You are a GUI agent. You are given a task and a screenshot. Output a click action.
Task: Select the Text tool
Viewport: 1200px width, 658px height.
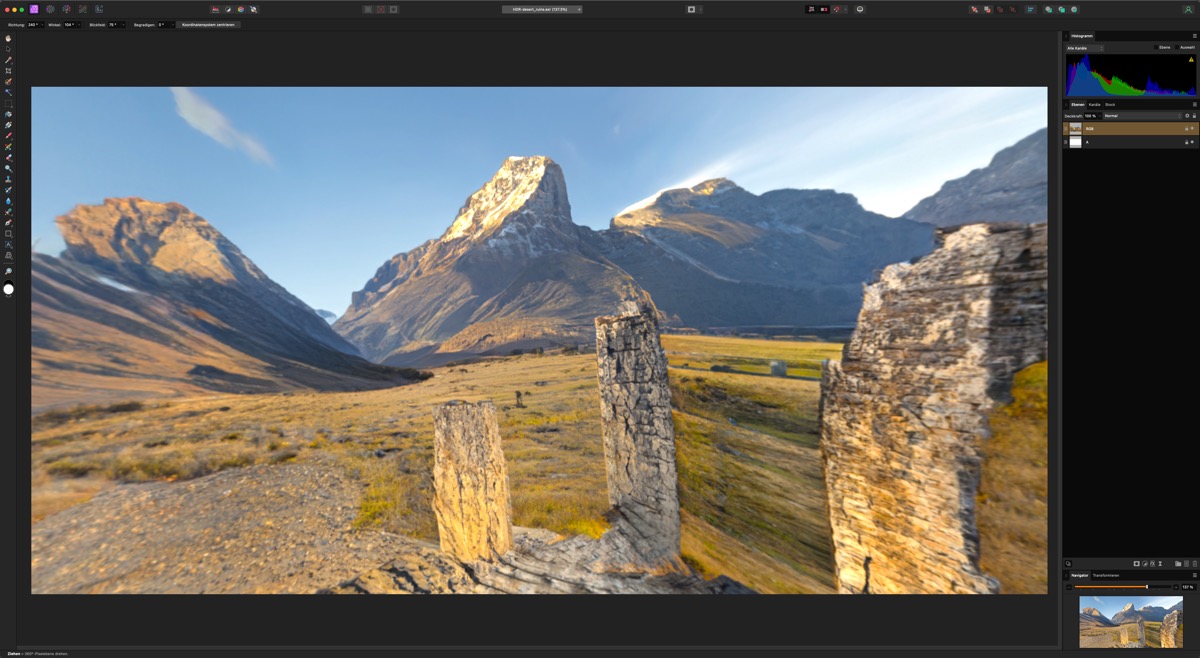click(x=8, y=244)
